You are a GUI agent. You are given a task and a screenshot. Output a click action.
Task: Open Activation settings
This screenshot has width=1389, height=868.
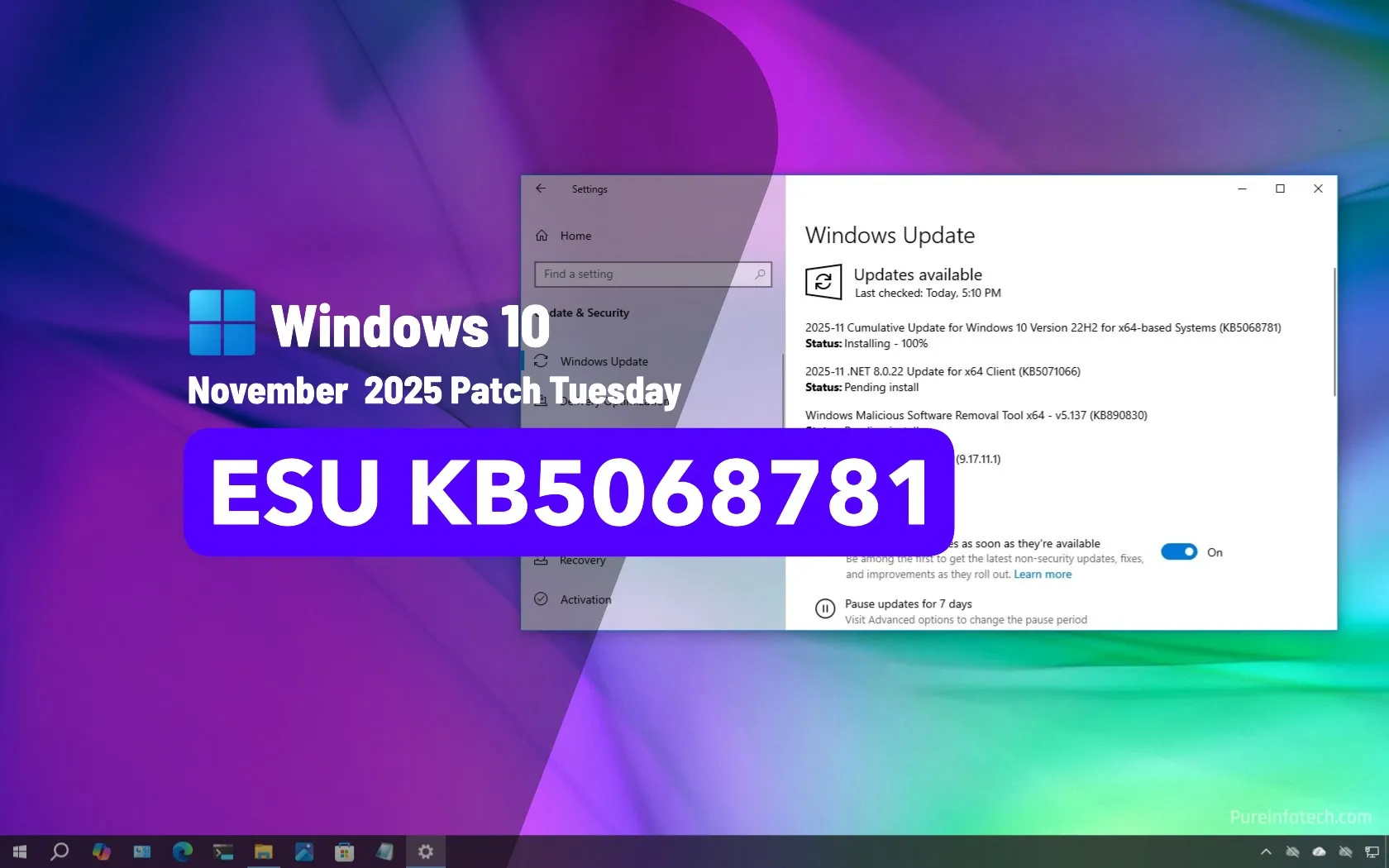[585, 599]
